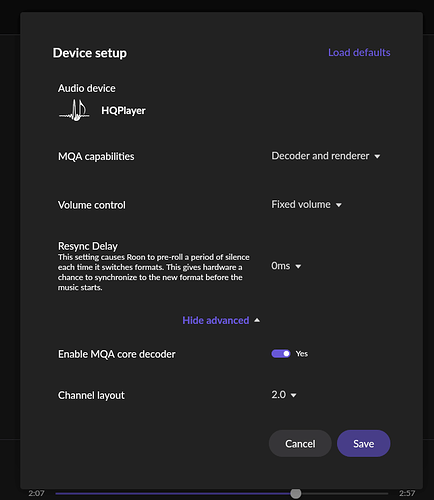
Task: Open the Channel layout 2.0 dropdown
Action: tap(284, 395)
